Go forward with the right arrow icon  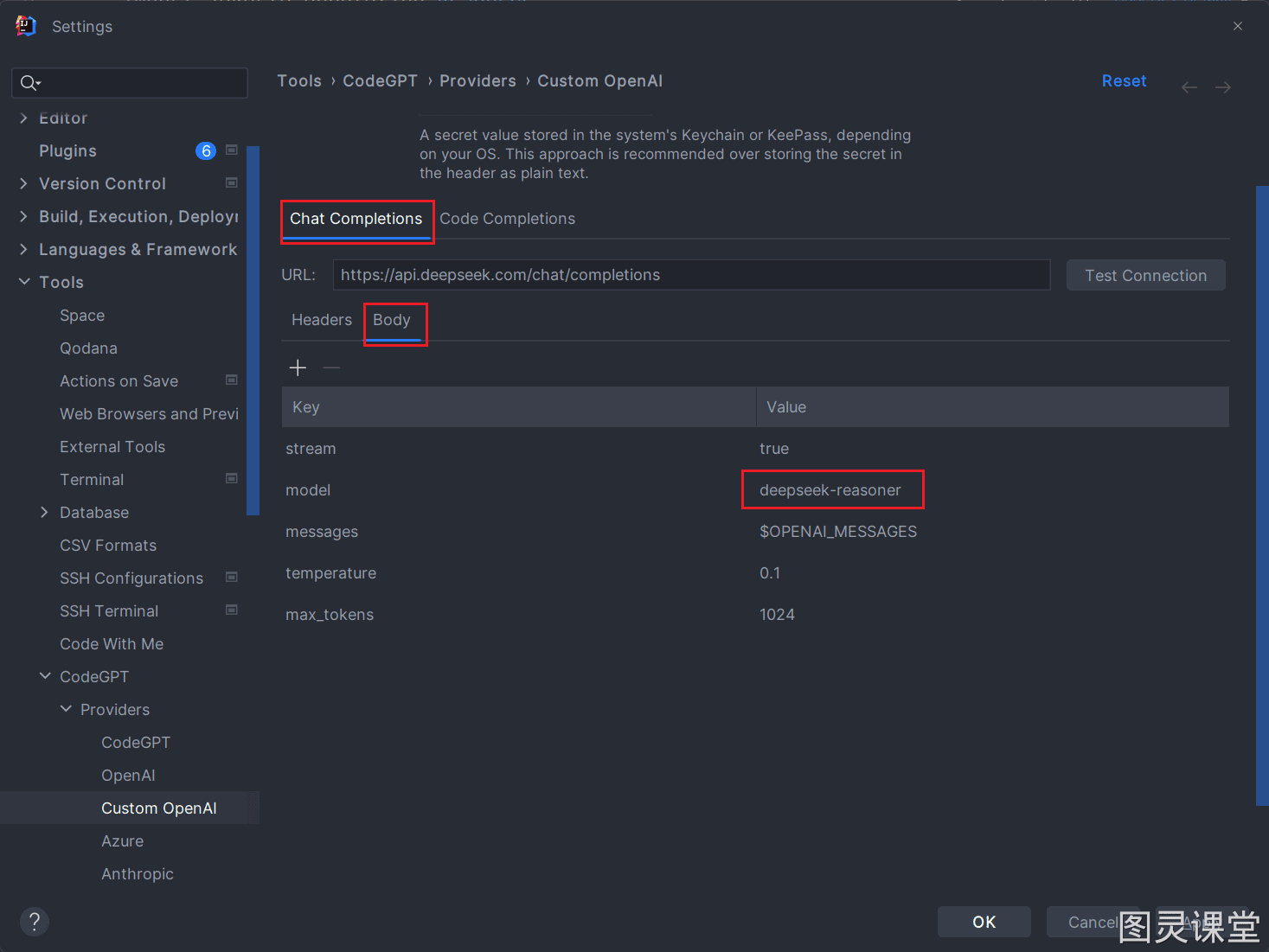[x=1223, y=87]
